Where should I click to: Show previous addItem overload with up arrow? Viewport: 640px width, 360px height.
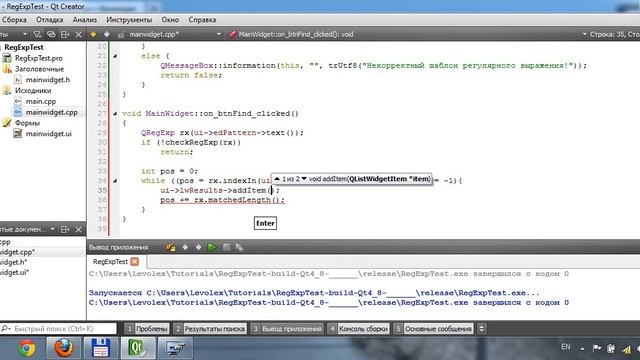coord(277,179)
